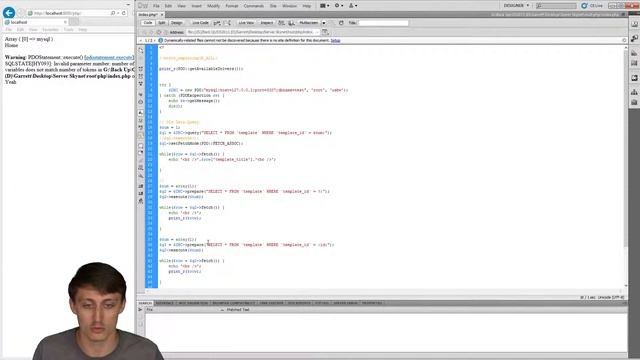Click the document Title field

[383, 23]
